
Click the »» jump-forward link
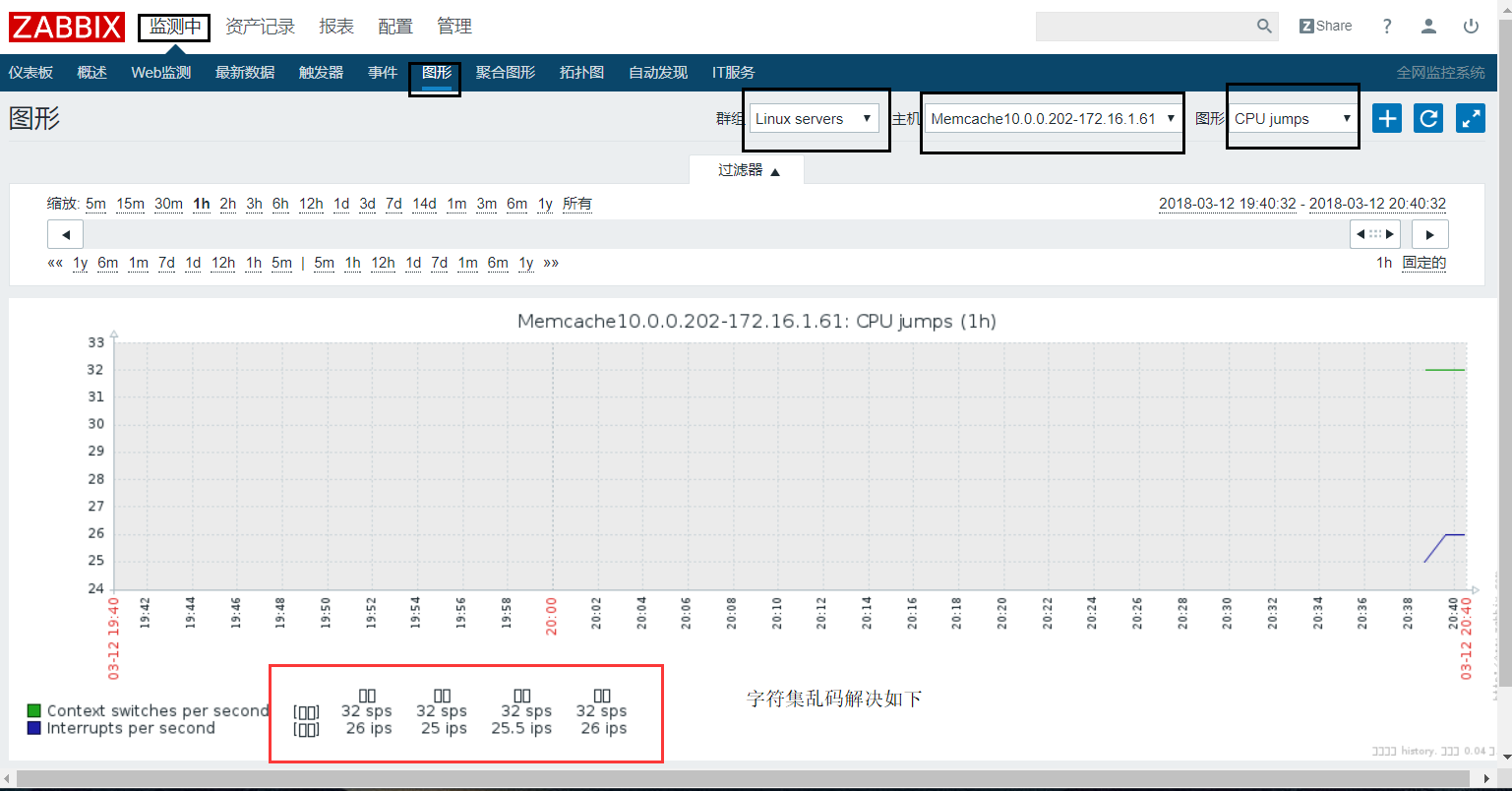click(551, 263)
